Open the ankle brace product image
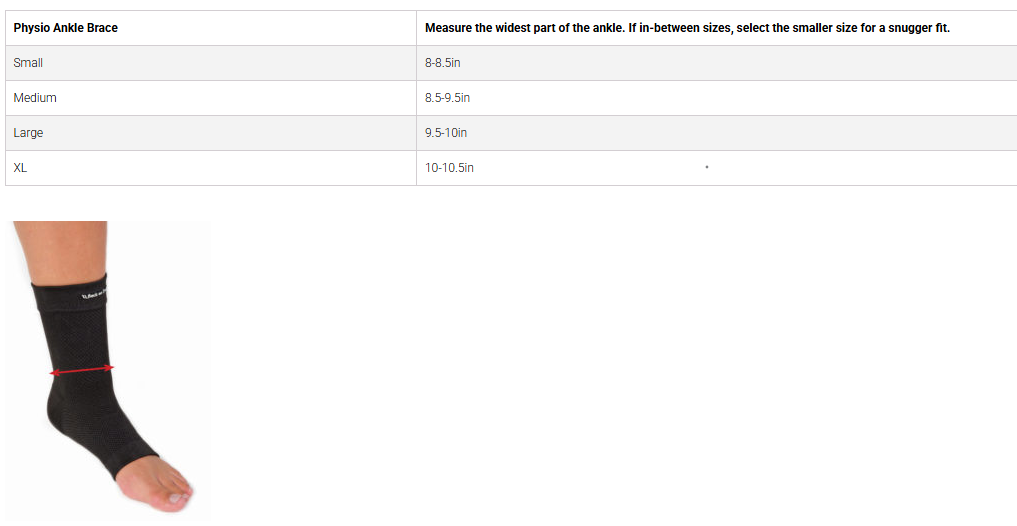 tap(108, 370)
